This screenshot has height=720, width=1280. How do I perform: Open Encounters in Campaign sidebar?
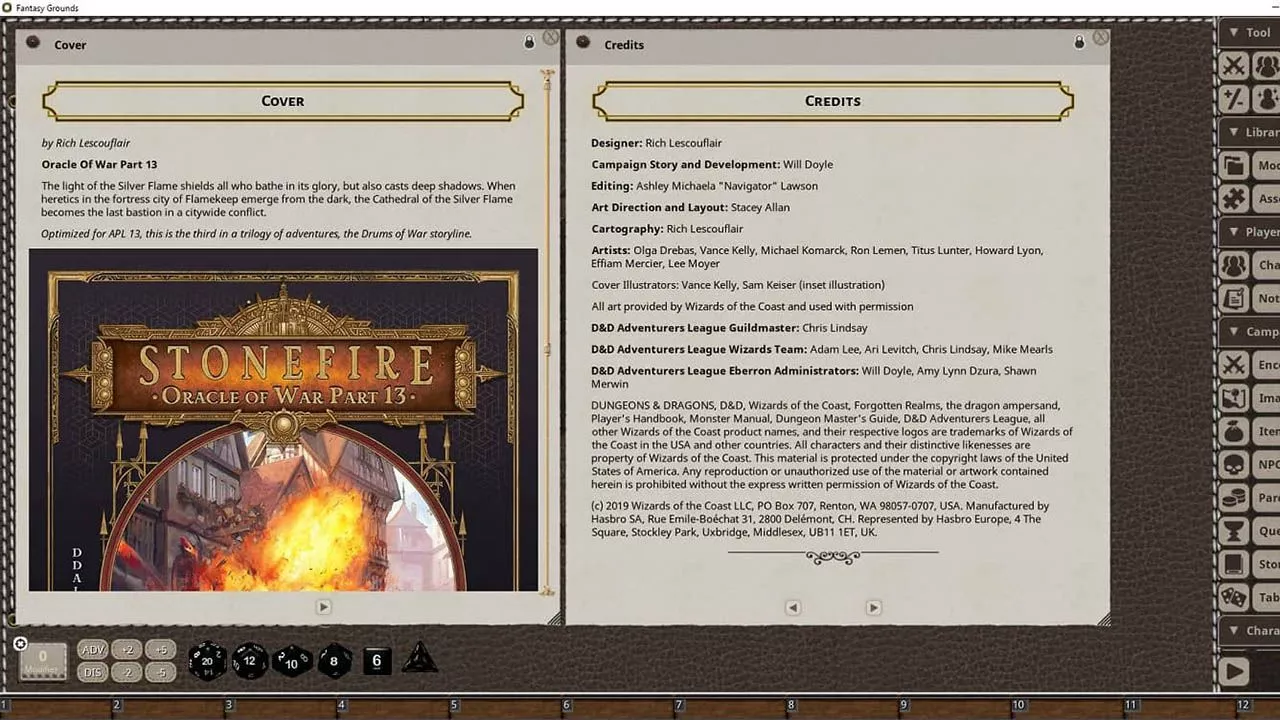(1250, 365)
